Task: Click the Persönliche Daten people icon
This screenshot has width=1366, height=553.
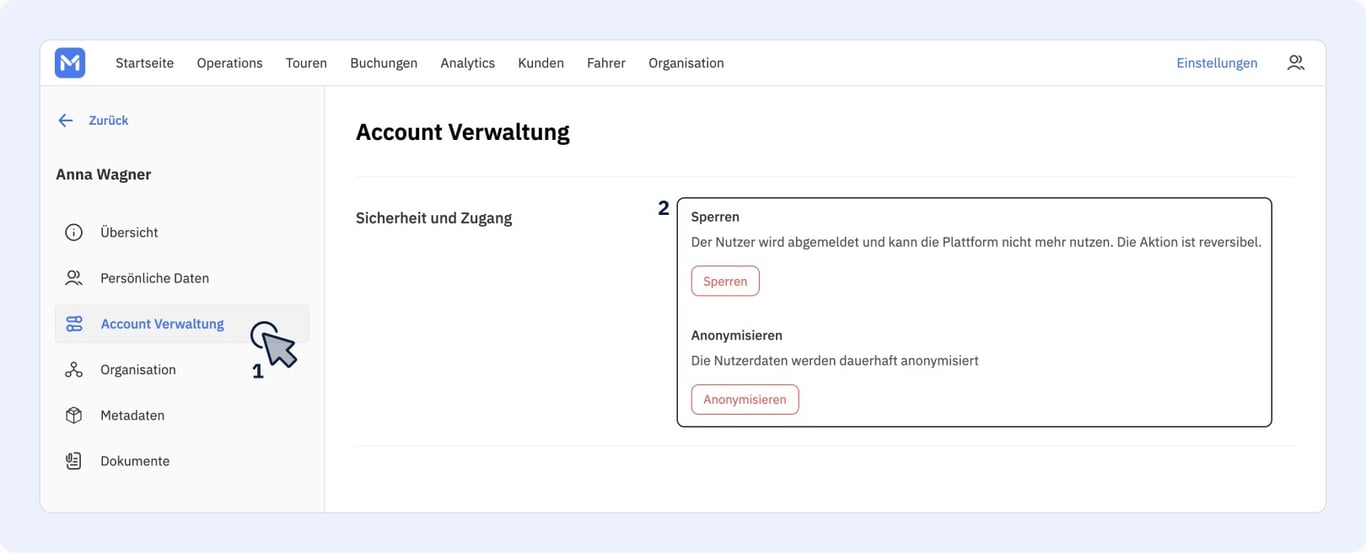Action: coord(74,278)
